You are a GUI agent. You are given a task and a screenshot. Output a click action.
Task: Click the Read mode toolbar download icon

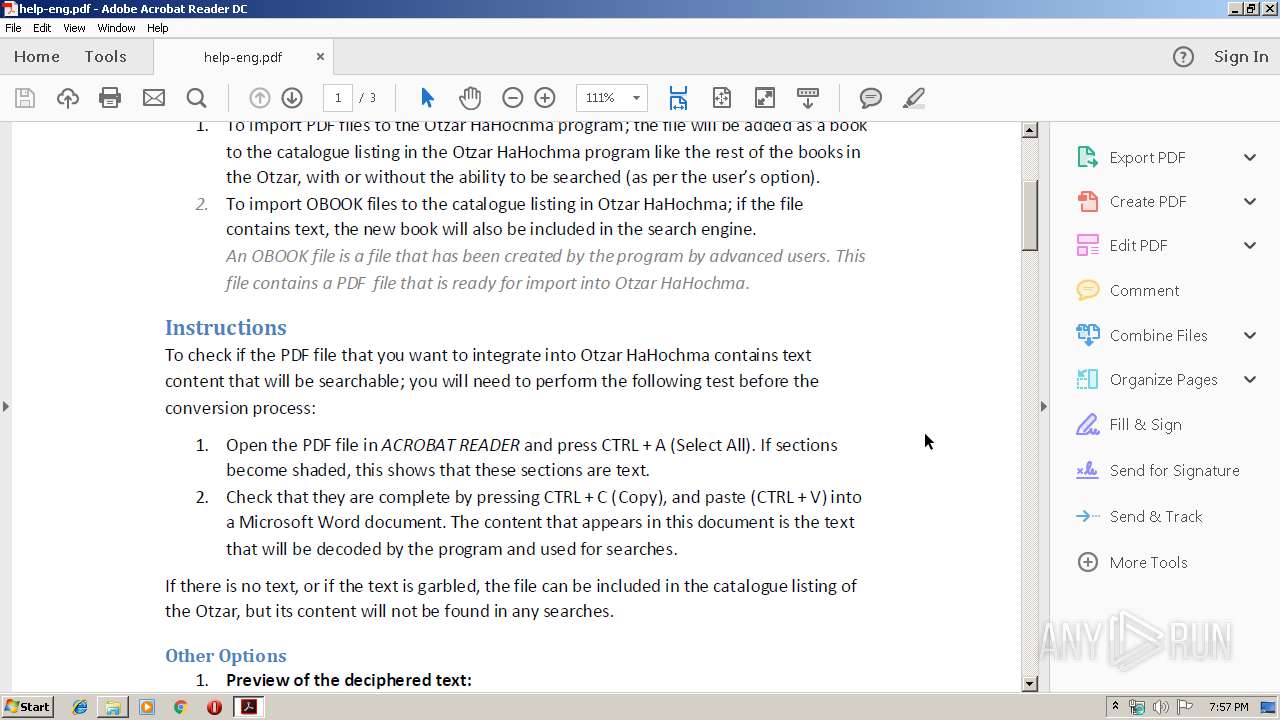(x=808, y=98)
